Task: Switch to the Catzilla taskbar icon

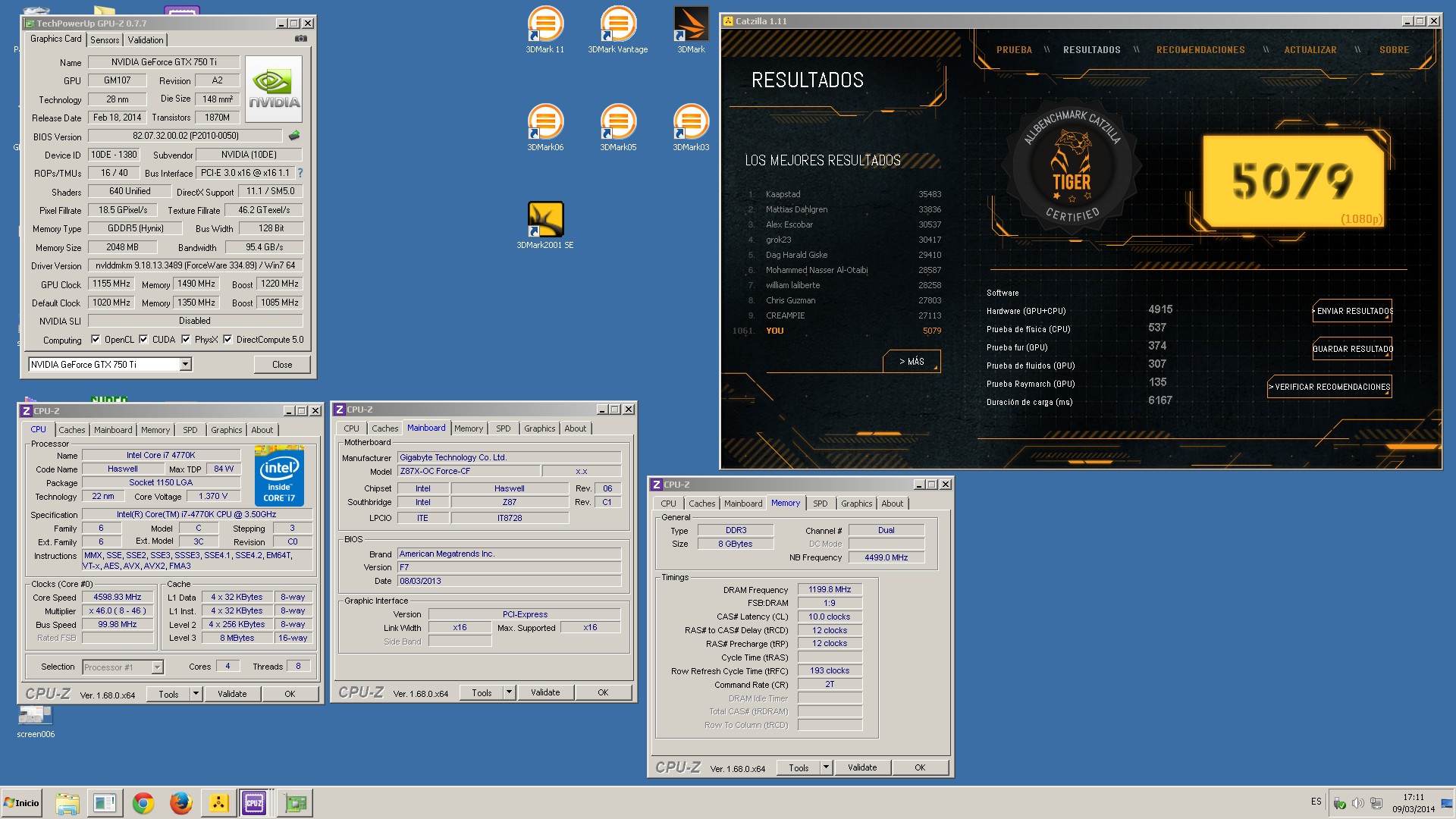Action: [x=218, y=803]
